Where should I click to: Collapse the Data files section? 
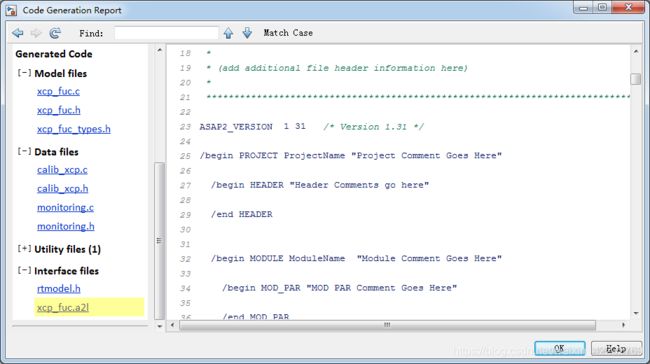click(24, 151)
